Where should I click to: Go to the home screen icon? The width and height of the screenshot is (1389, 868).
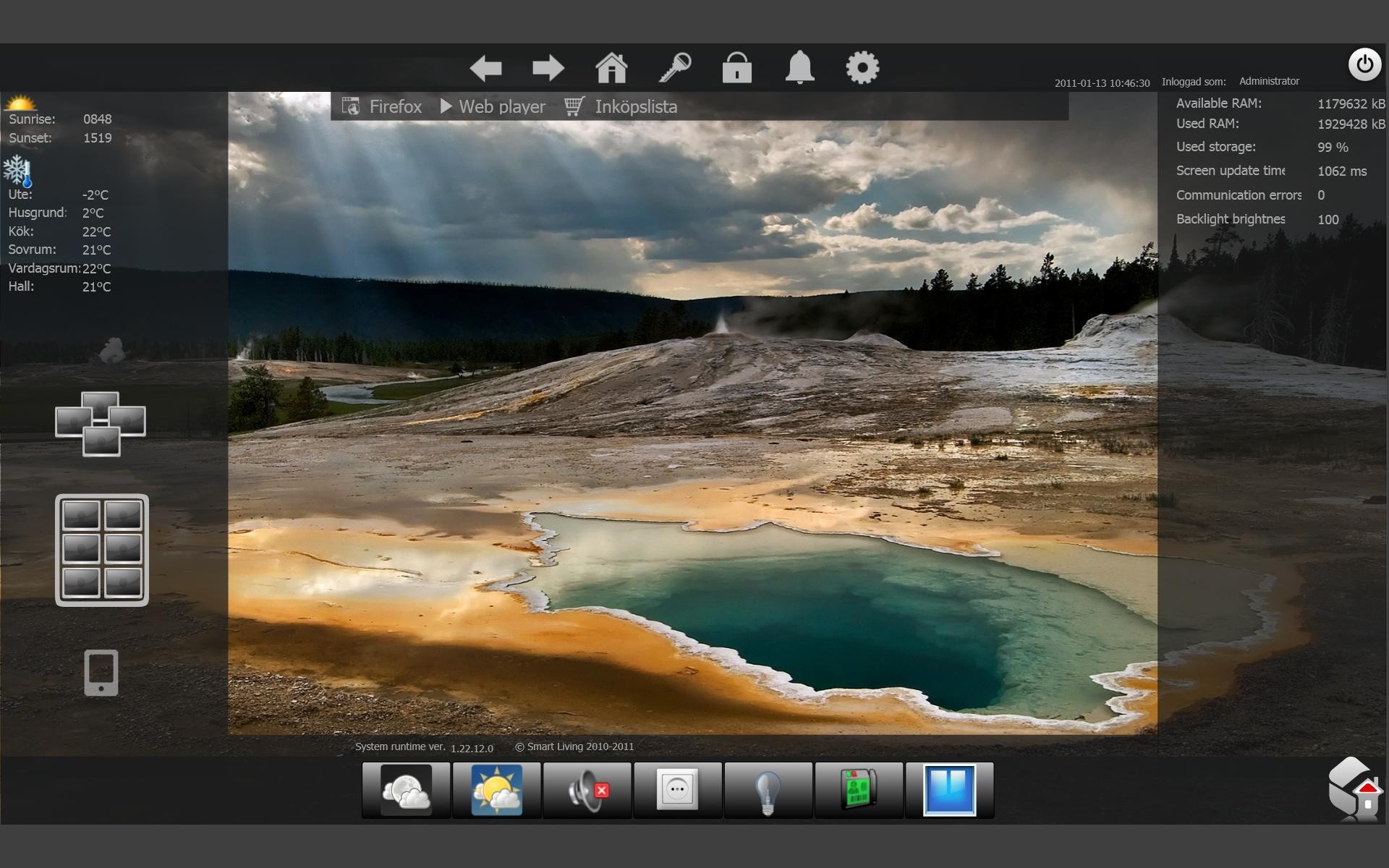coord(611,68)
